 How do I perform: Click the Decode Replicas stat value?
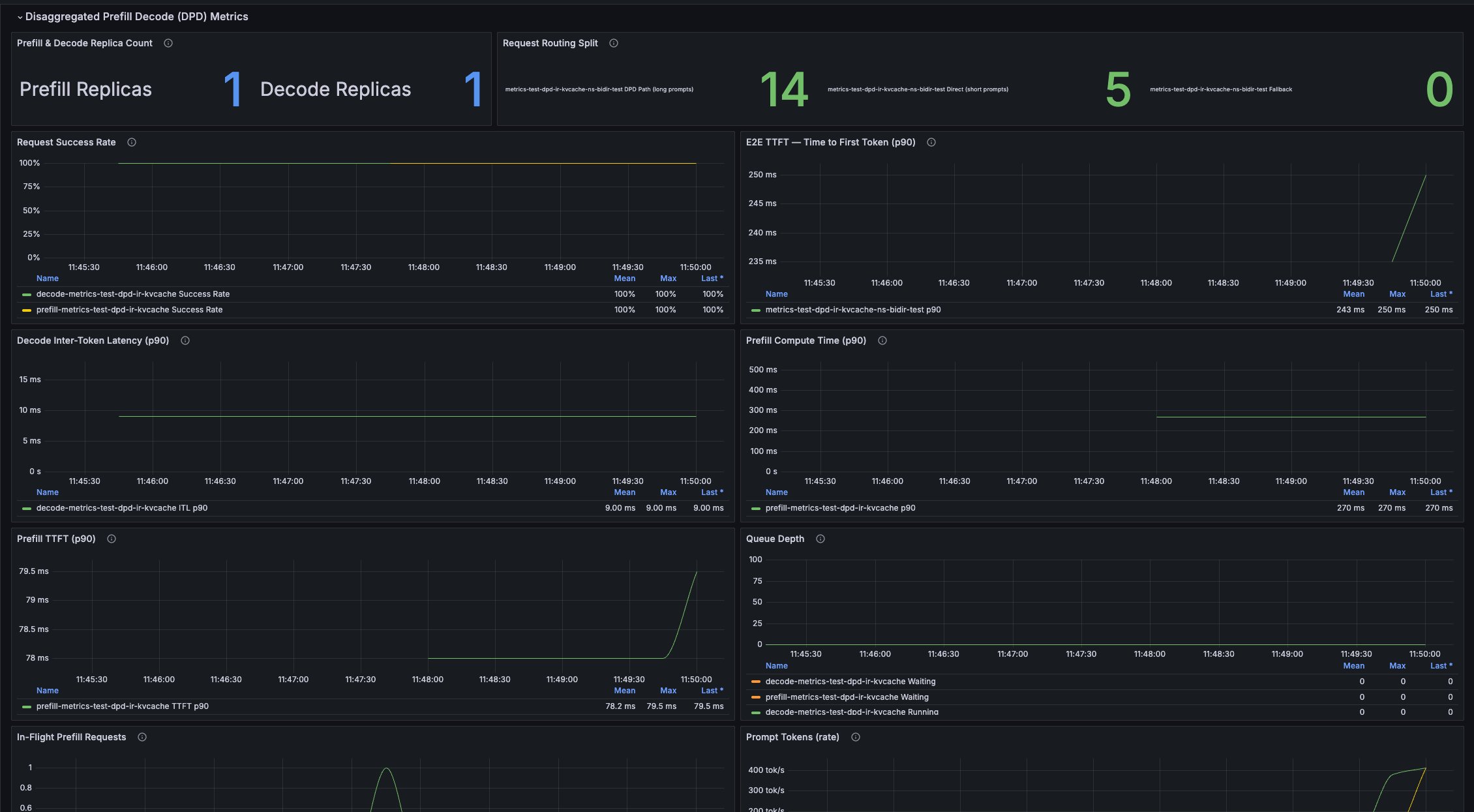474,89
